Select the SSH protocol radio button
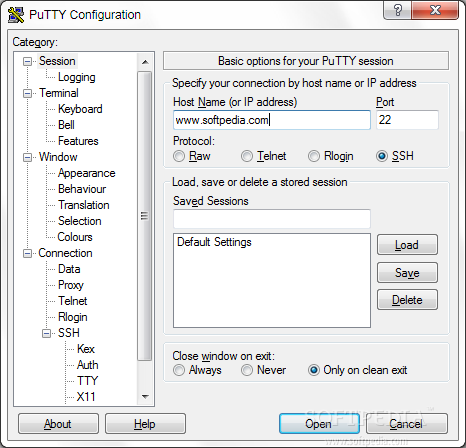The width and height of the screenshot is (466, 448). (382, 156)
